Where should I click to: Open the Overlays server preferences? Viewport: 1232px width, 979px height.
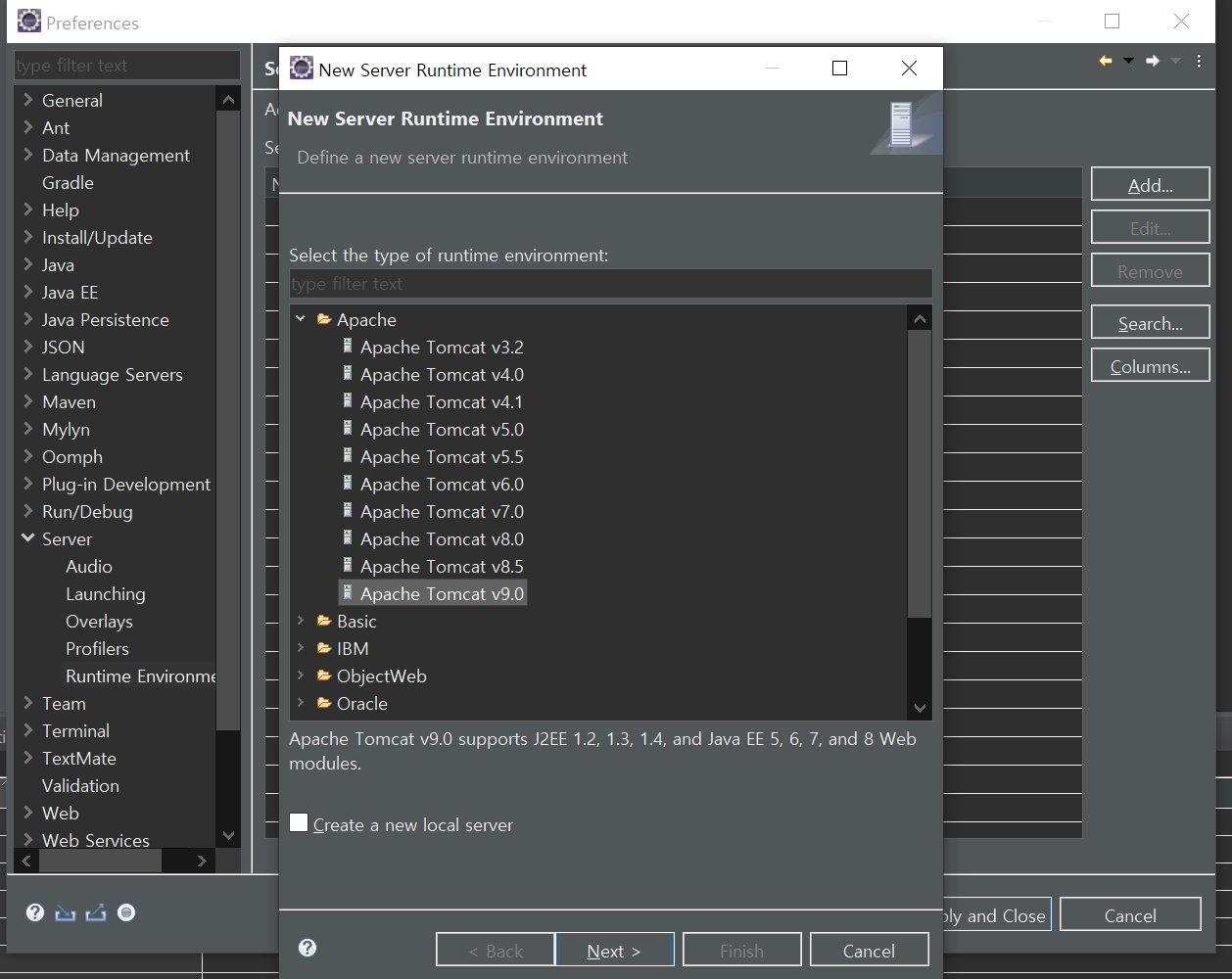[x=99, y=621]
